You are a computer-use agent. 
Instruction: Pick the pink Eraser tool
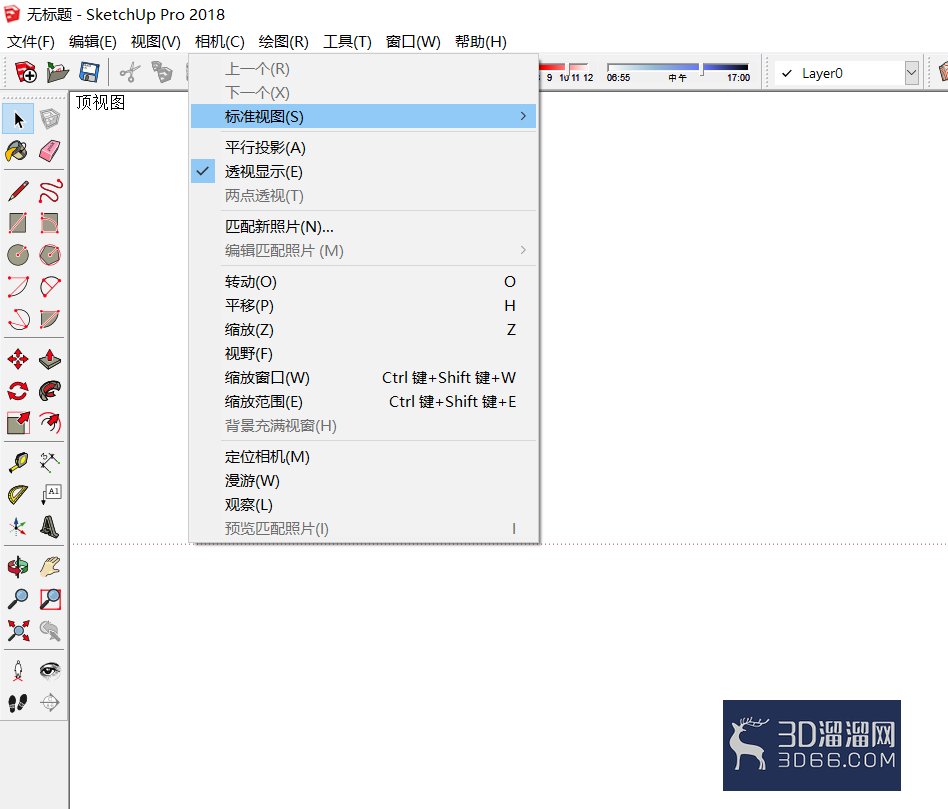tap(50, 151)
